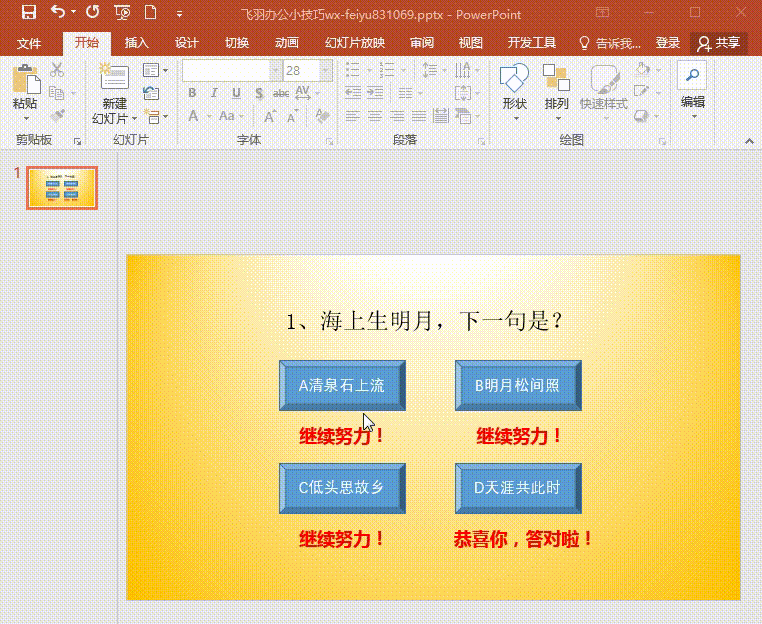The width and height of the screenshot is (762, 624).
Task: Switch to the 插入 tab
Action: (x=137, y=43)
